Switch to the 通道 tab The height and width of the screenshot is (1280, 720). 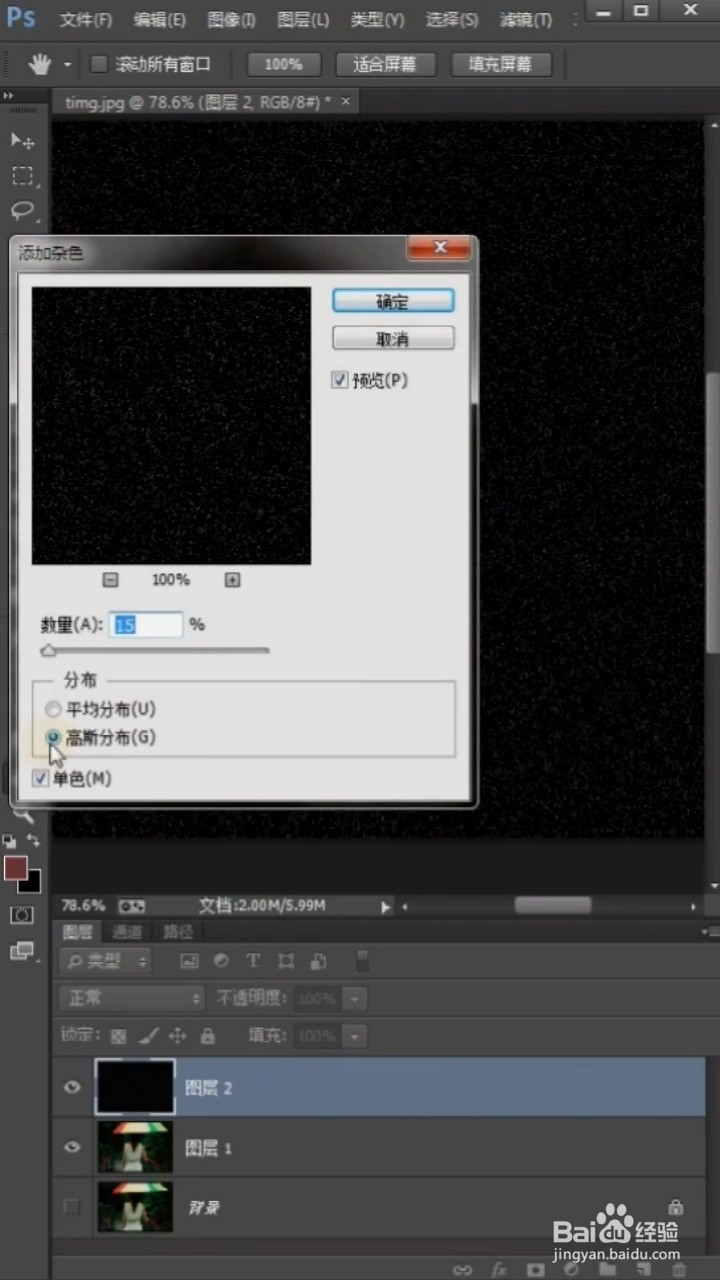[x=127, y=931]
